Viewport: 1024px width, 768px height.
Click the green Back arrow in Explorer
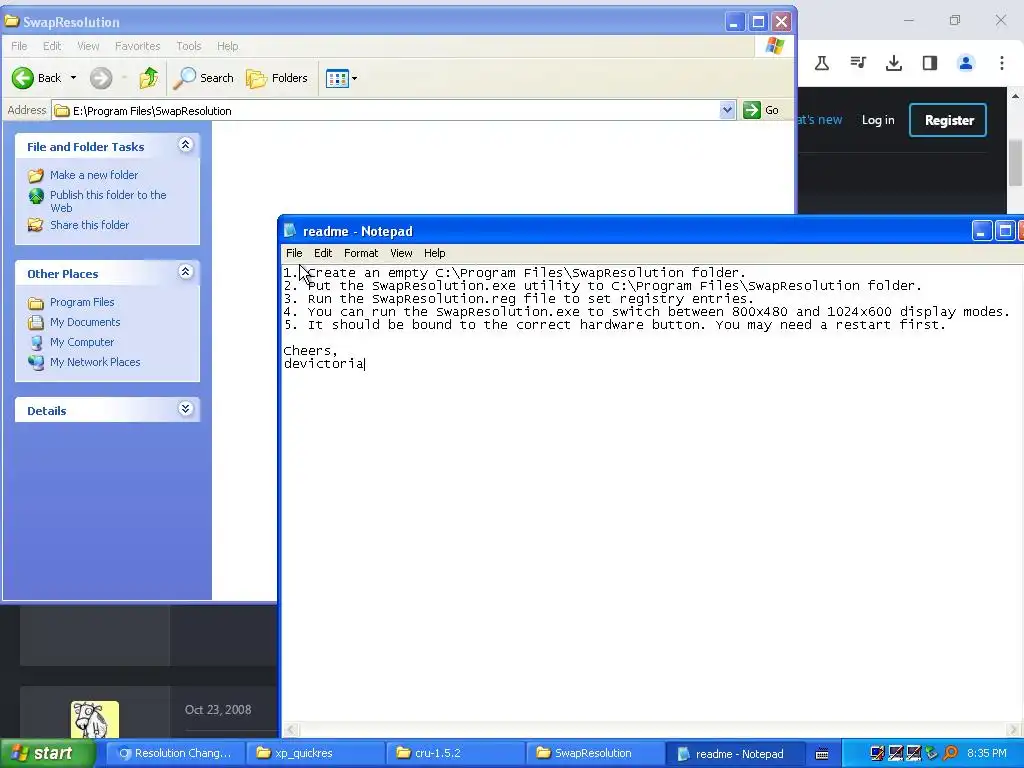point(23,78)
